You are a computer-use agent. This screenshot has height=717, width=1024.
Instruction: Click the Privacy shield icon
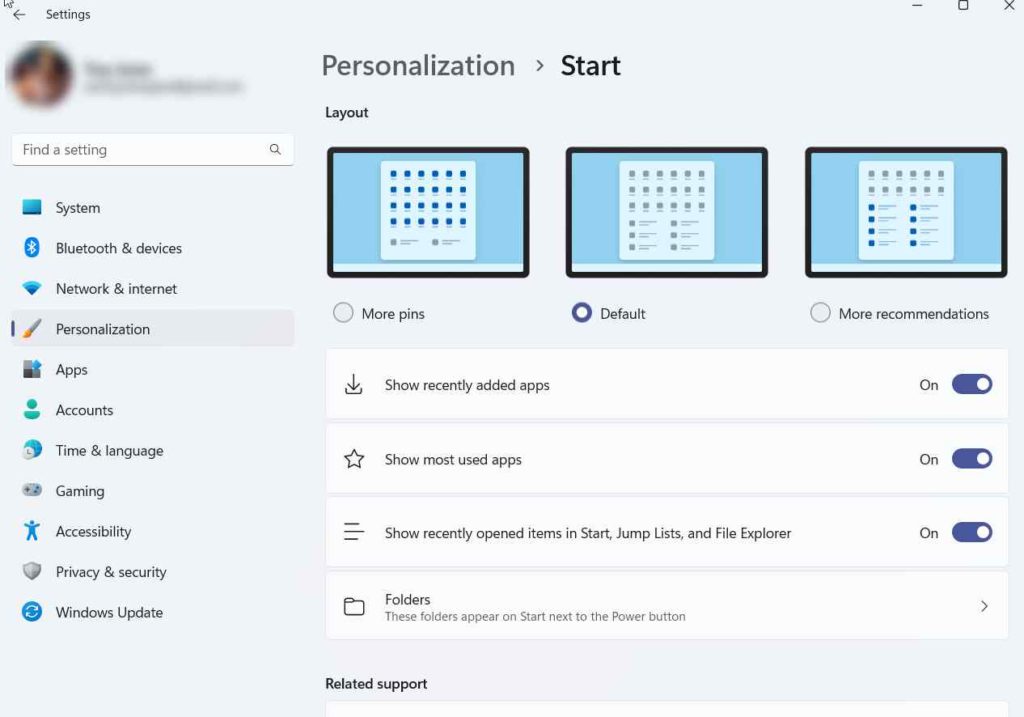(x=31, y=571)
